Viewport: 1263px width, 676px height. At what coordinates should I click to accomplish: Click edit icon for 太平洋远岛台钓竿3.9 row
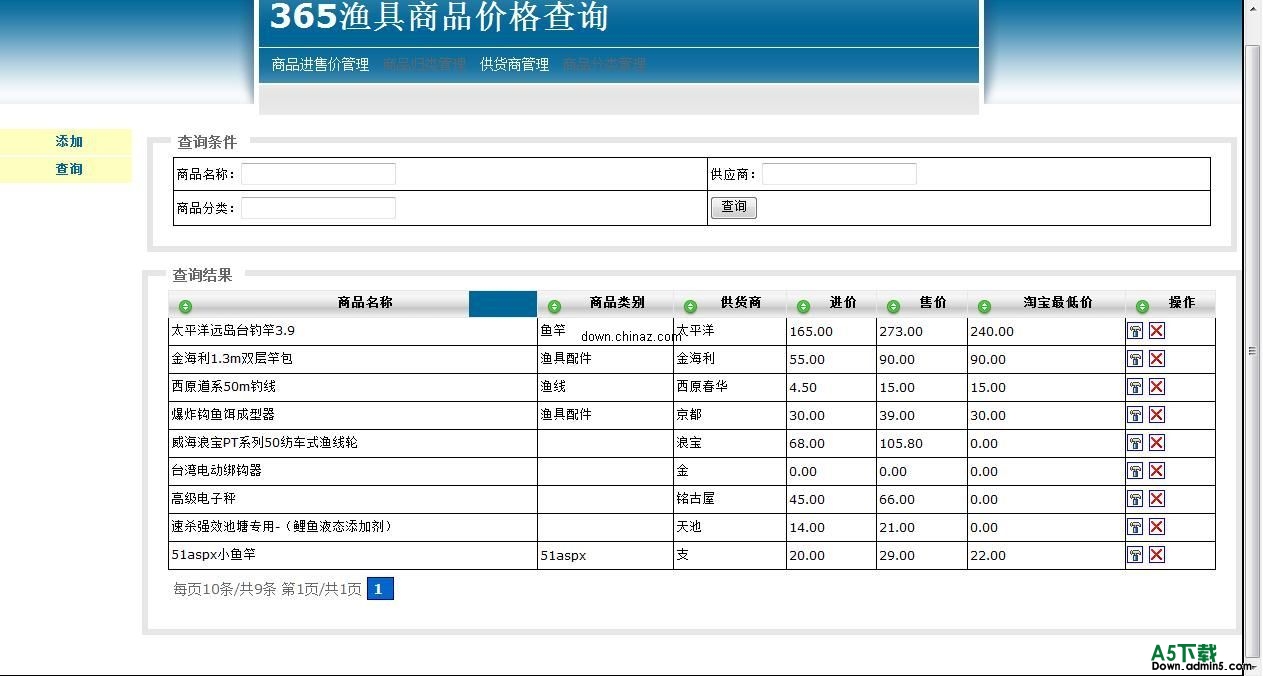tap(1135, 331)
